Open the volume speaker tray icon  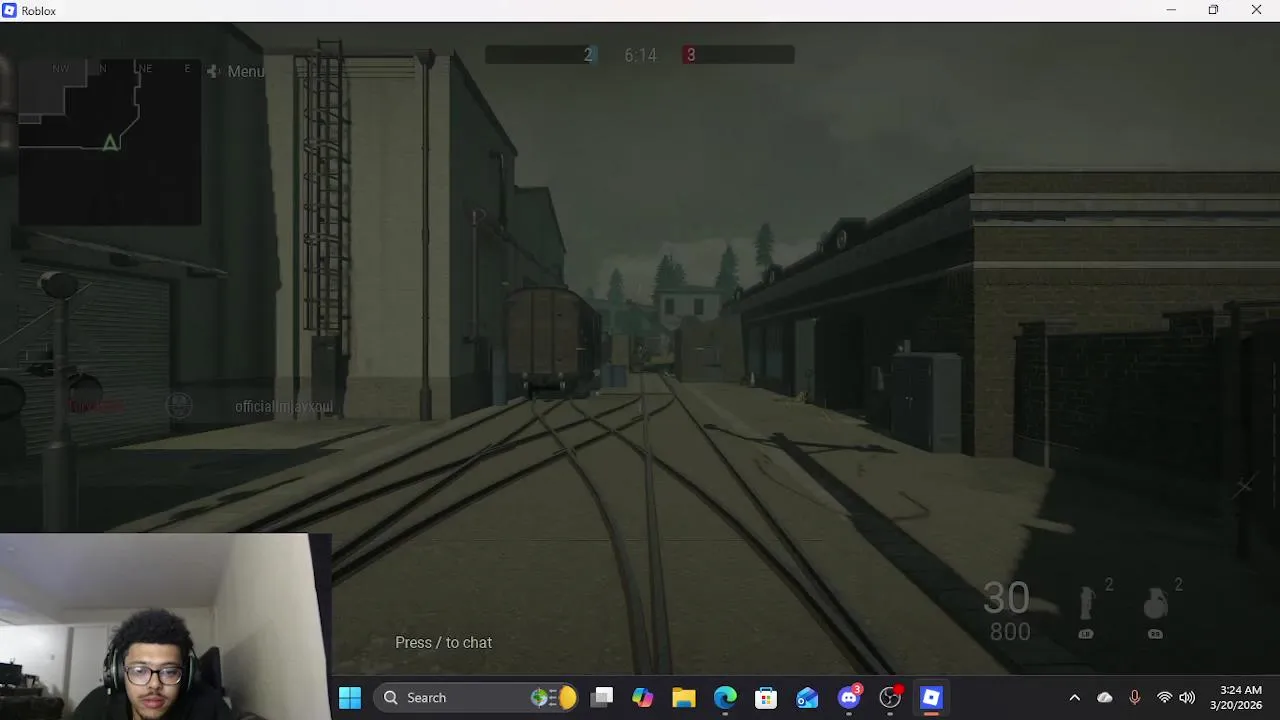[1187, 697]
